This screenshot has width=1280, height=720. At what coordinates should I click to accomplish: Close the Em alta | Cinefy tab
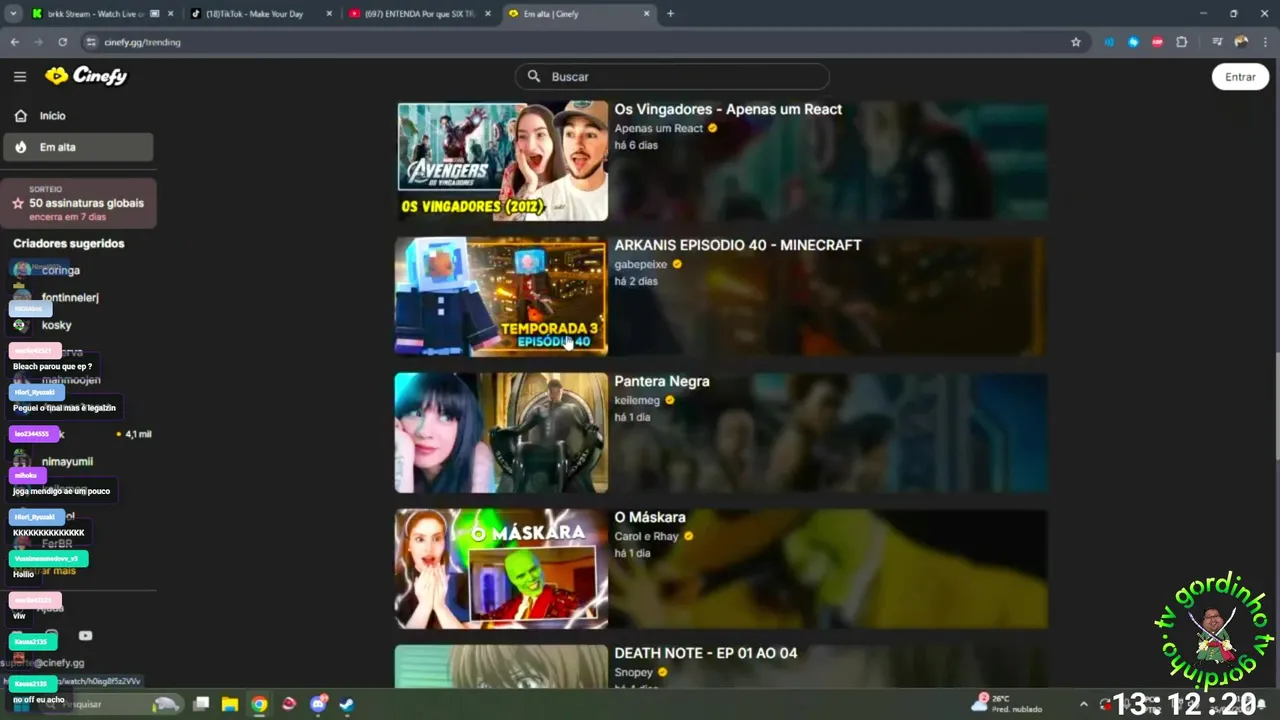click(x=646, y=14)
